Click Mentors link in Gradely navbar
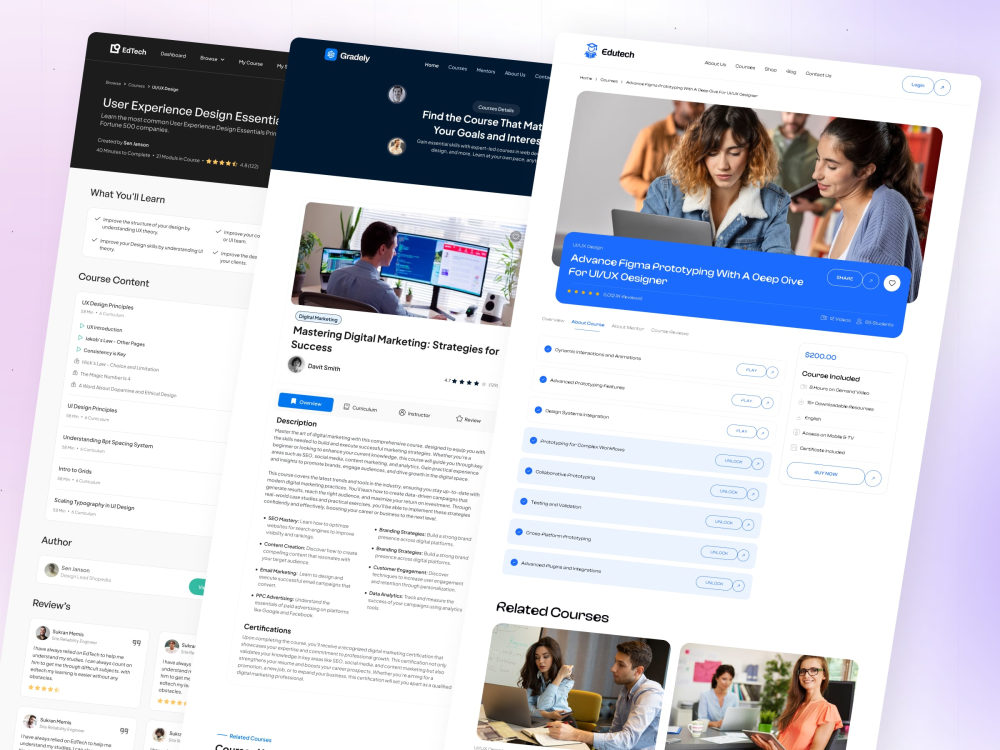The image size is (1000, 750). pyautogui.click(x=485, y=71)
